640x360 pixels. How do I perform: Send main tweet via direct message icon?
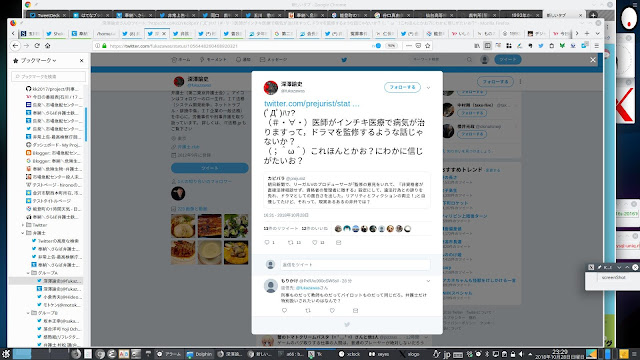click(338, 242)
